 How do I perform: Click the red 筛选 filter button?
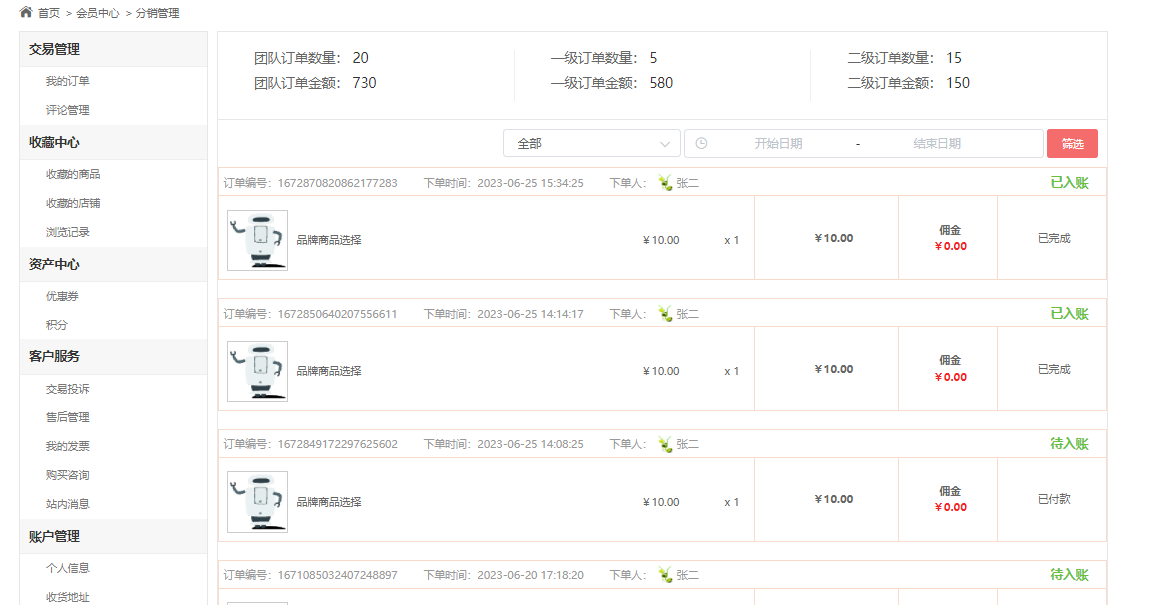[1072, 143]
